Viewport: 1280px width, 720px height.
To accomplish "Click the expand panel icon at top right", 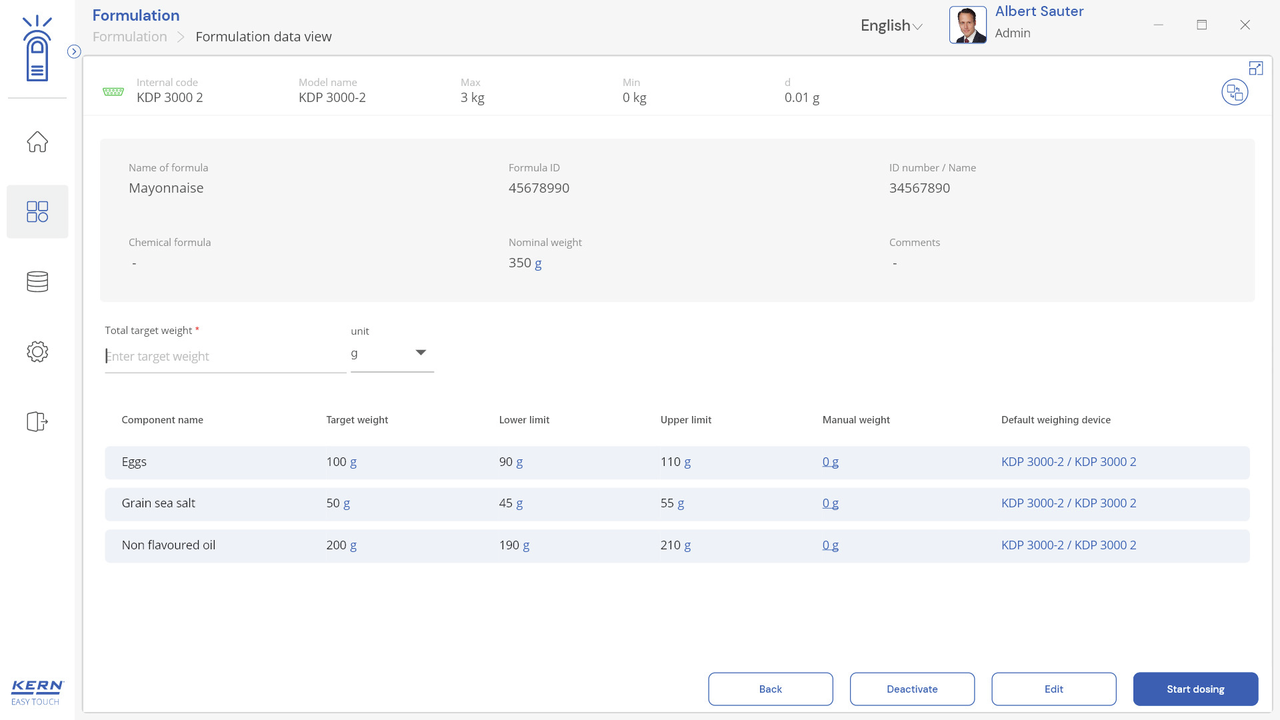I will pos(1256,68).
